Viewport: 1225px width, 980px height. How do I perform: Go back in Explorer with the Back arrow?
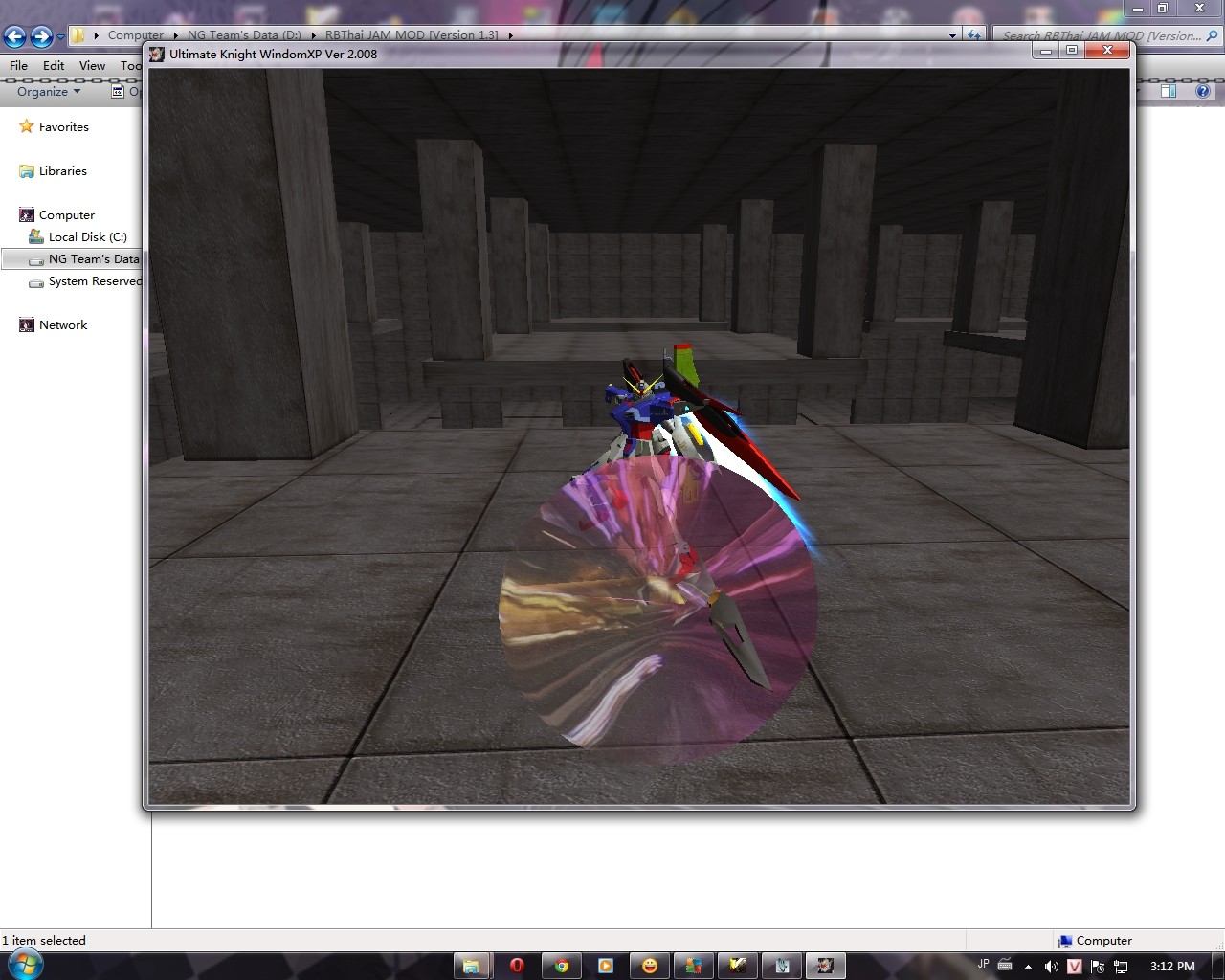pos(14,36)
